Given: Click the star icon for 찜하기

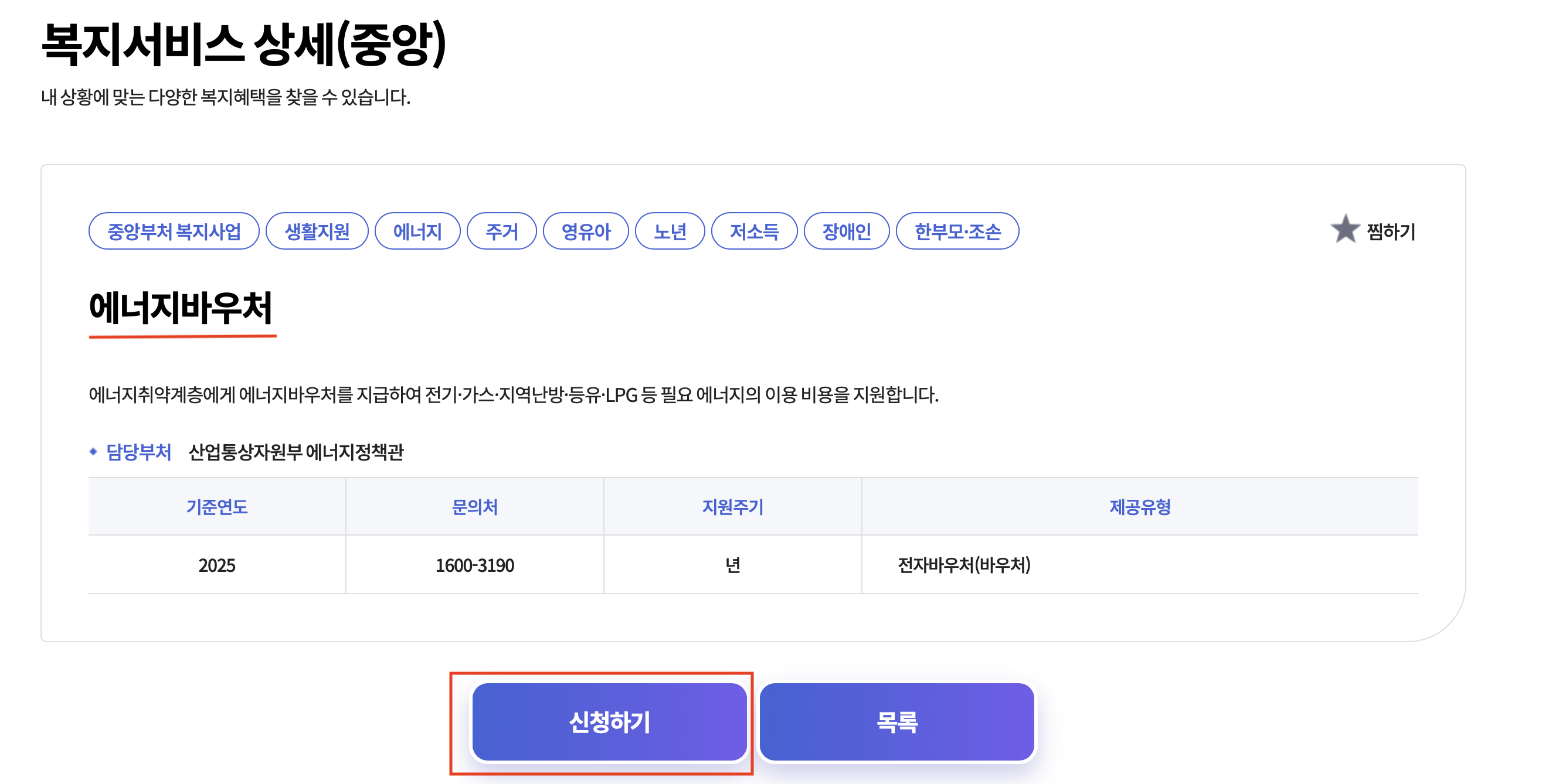Looking at the screenshot, I should pyautogui.click(x=1344, y=230).
